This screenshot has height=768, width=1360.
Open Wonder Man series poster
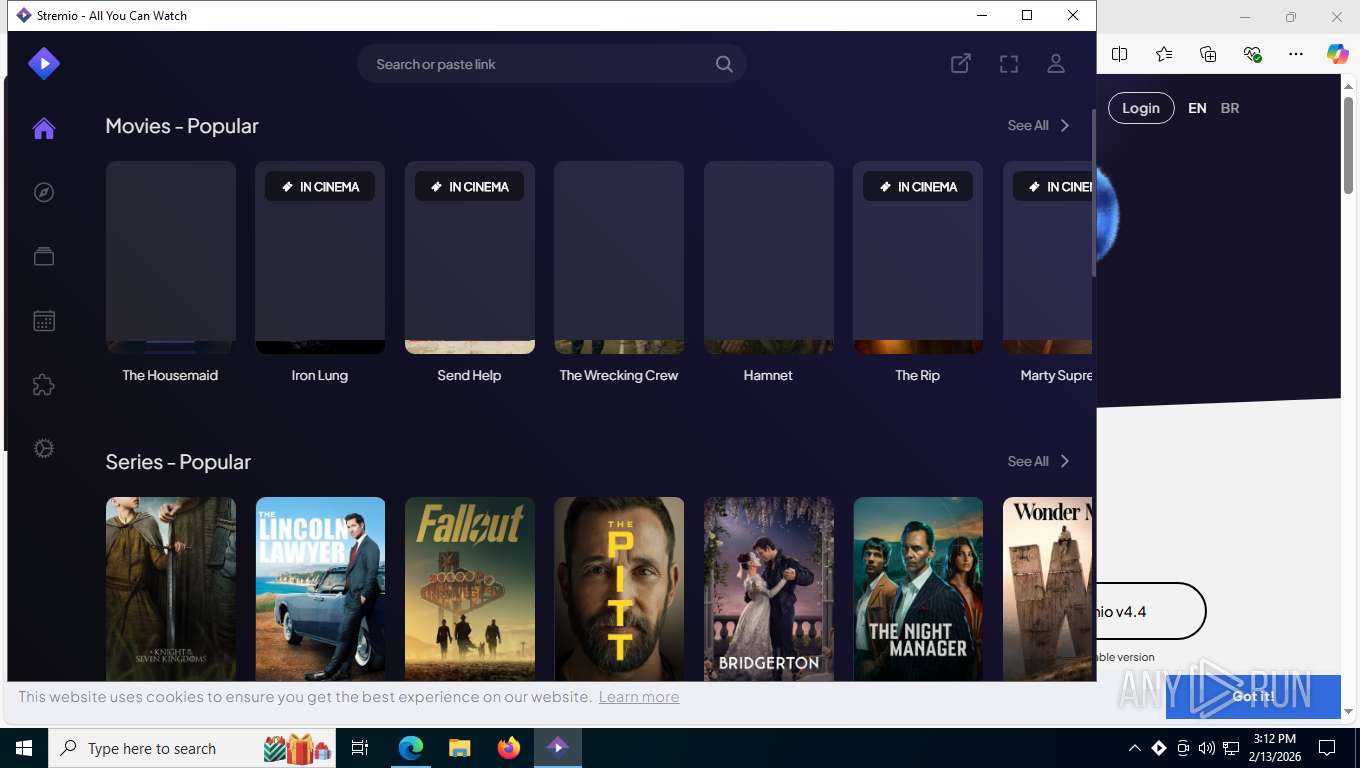click(x=1047, y=589)
